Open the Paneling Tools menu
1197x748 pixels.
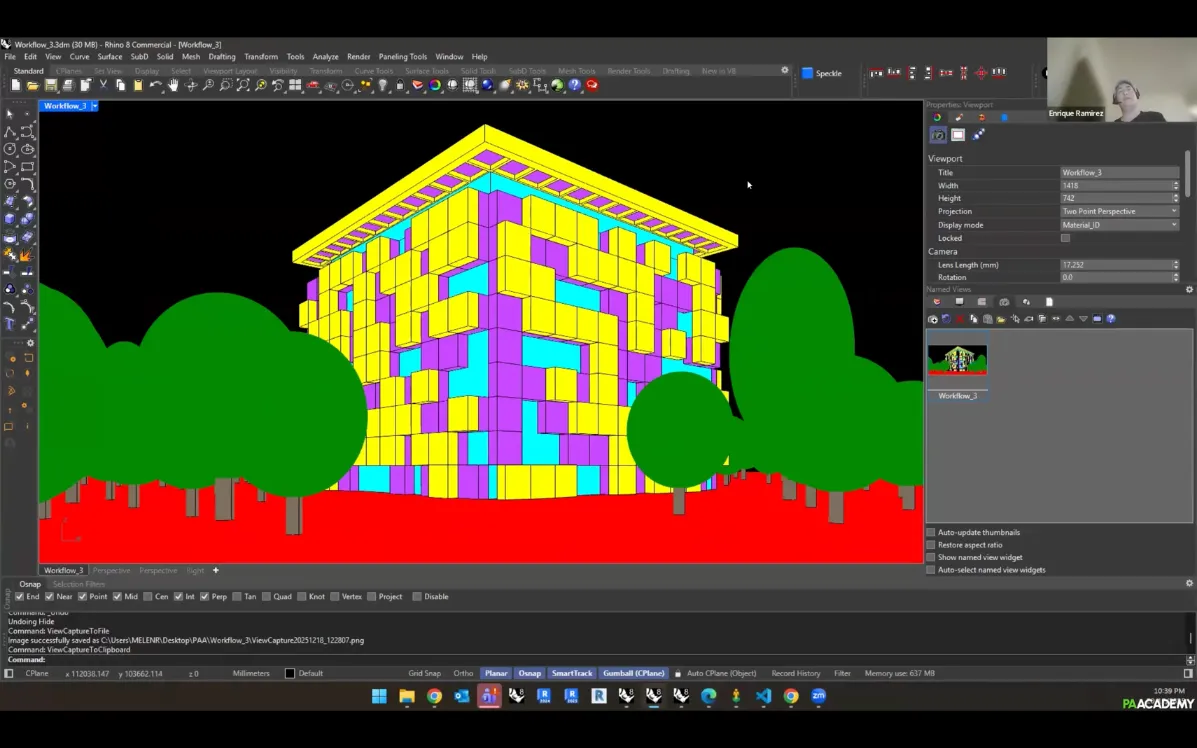click(402, 57)
